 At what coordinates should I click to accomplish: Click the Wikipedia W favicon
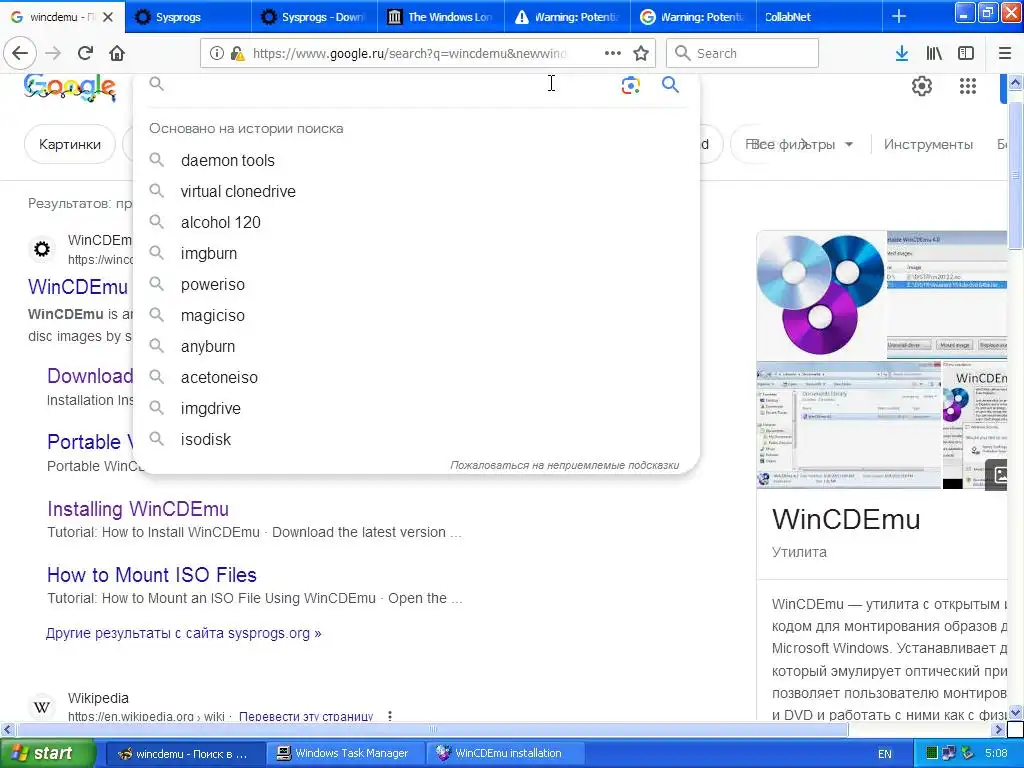pyautogui.click(x=42, y=707)
